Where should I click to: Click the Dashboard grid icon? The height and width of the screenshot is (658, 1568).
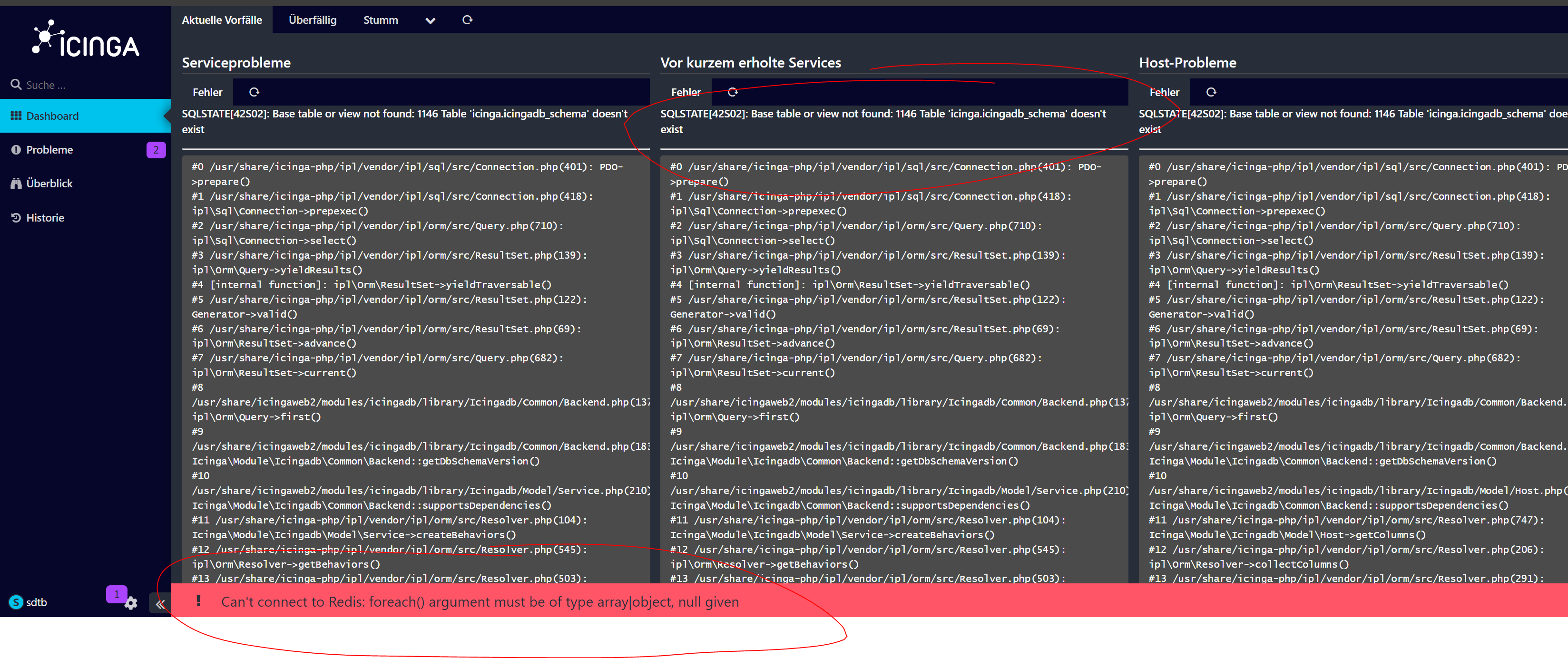[x=16, y=116]
